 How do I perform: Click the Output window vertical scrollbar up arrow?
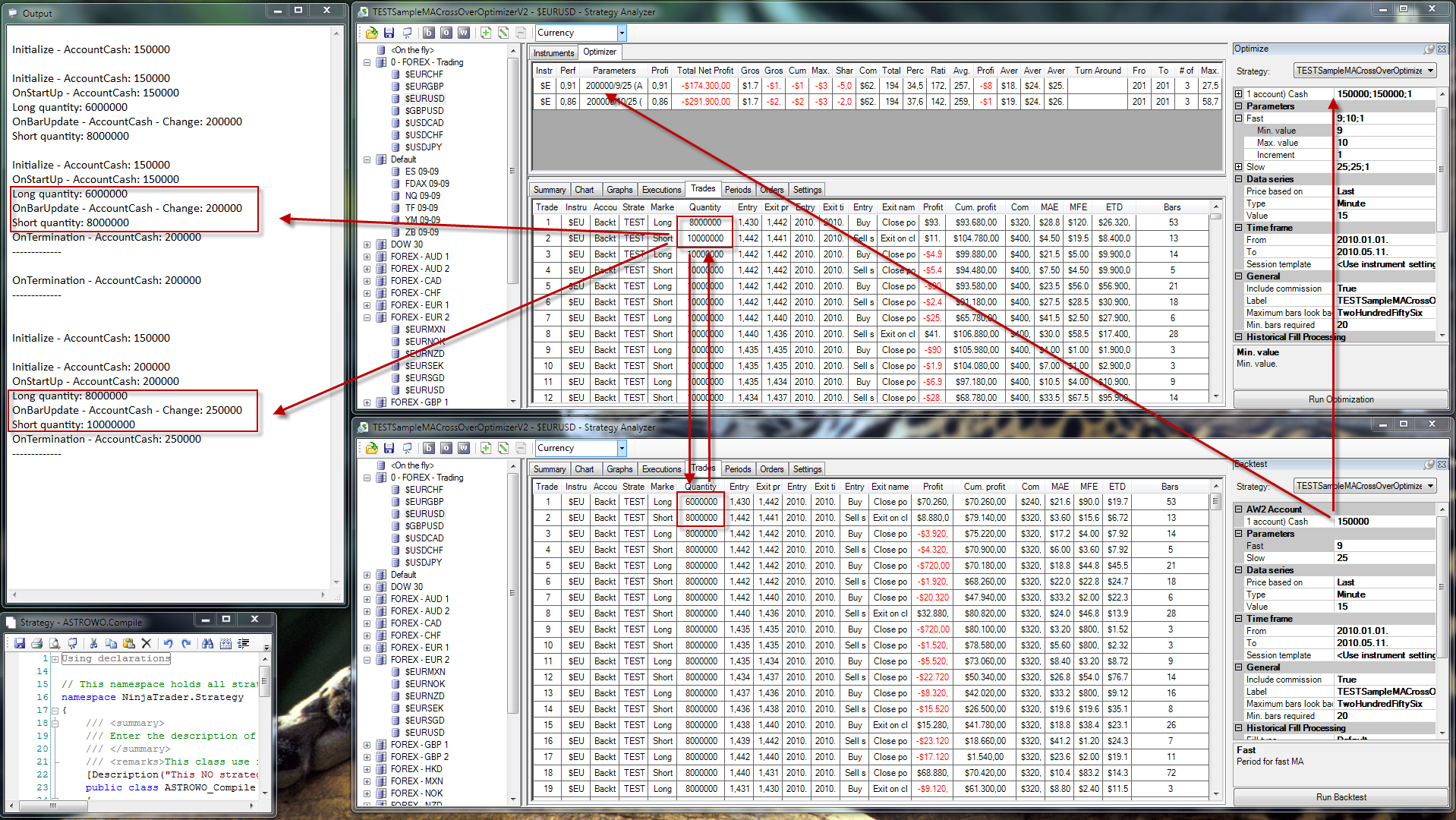pyautogui.click(x=336, y=33)
